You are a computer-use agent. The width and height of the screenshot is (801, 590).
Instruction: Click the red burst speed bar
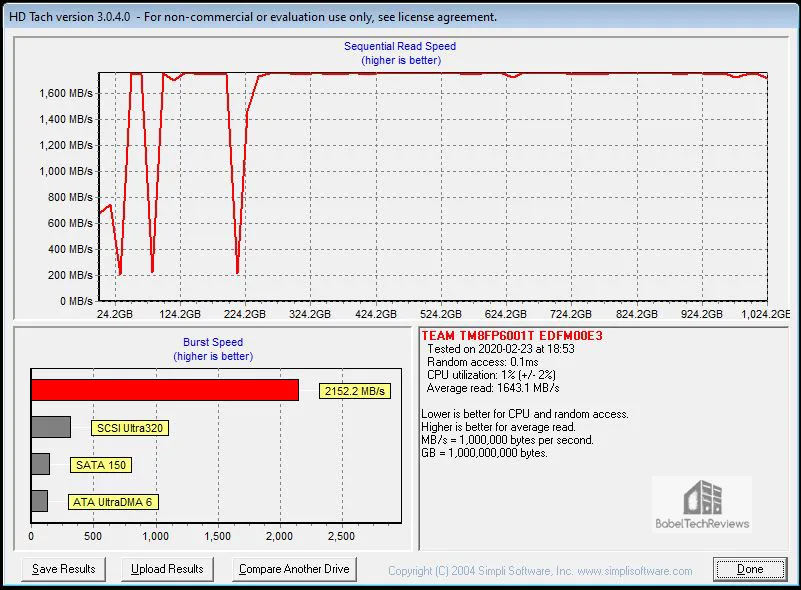pos(164,390)
